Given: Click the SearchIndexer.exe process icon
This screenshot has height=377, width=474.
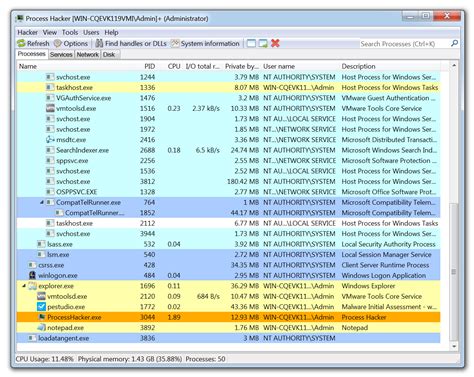Looking at the screenshot, I should (50, 150).
